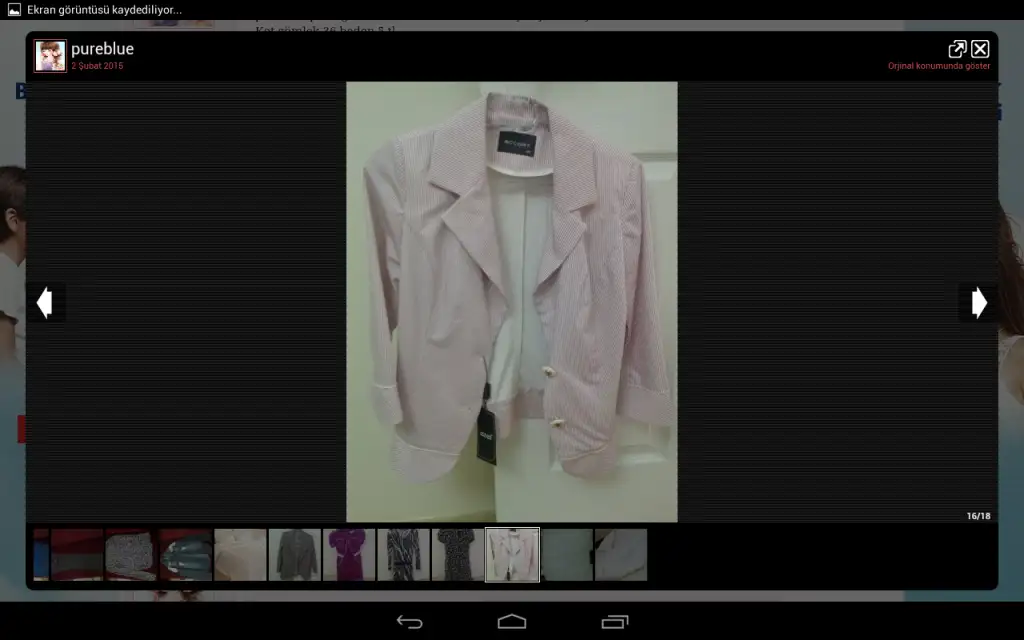Advance to next photo with right arrow

tap(979, 302)
